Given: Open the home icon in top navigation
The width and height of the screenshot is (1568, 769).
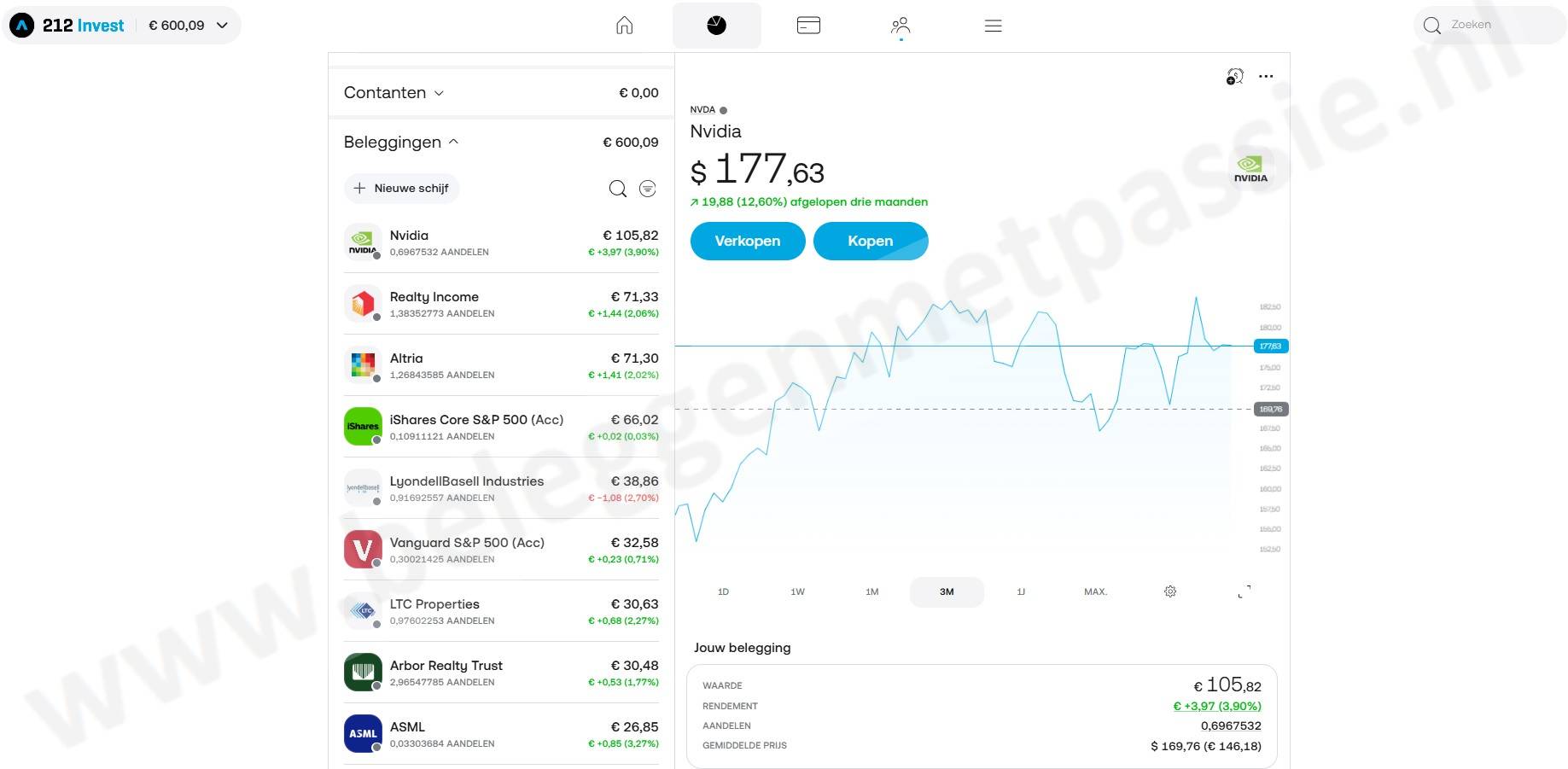Looking at the screenshot, I should tap(625, 26).
